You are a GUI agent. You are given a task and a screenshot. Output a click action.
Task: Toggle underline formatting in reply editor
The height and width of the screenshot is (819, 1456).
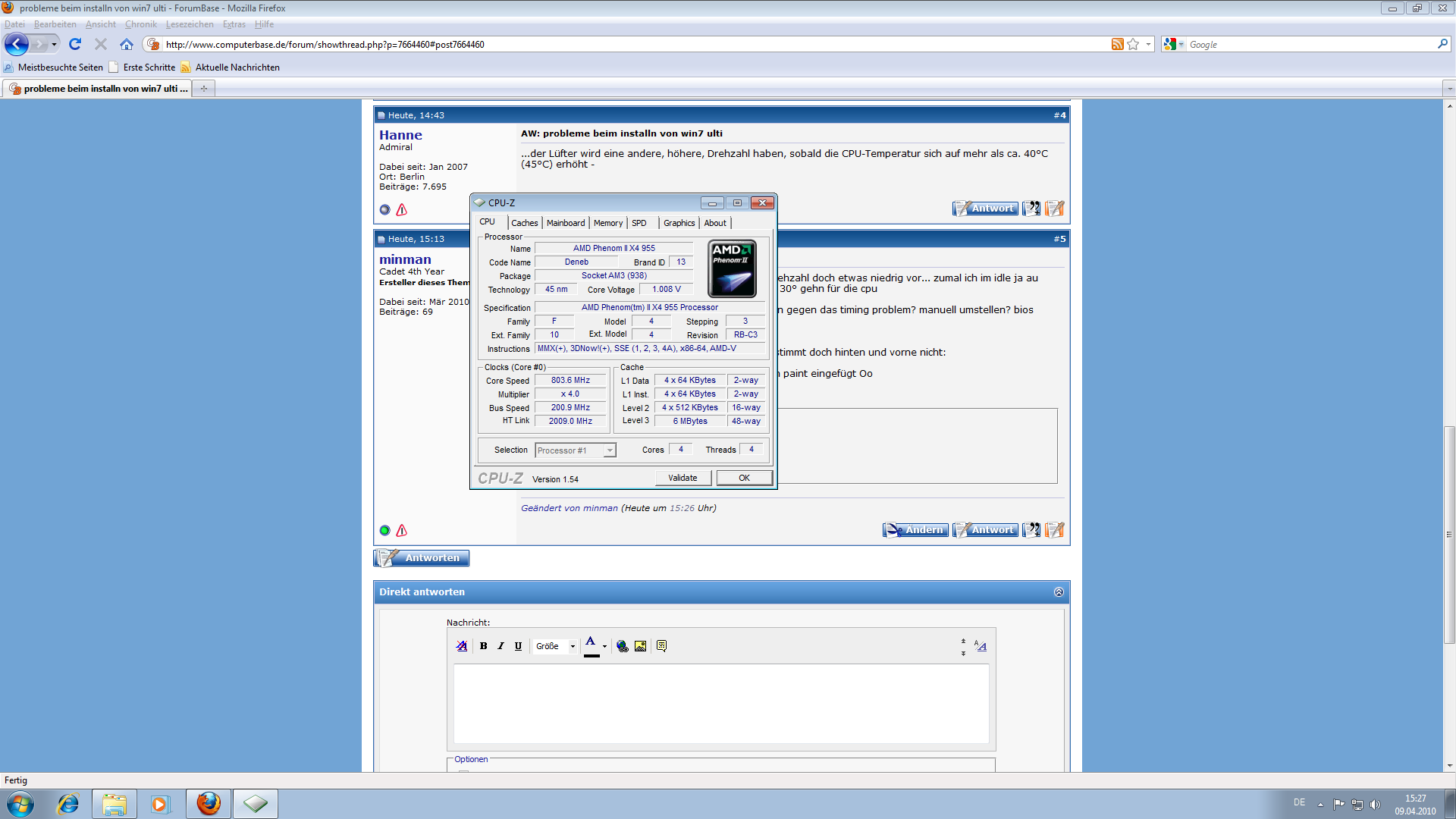pos(518,646)
